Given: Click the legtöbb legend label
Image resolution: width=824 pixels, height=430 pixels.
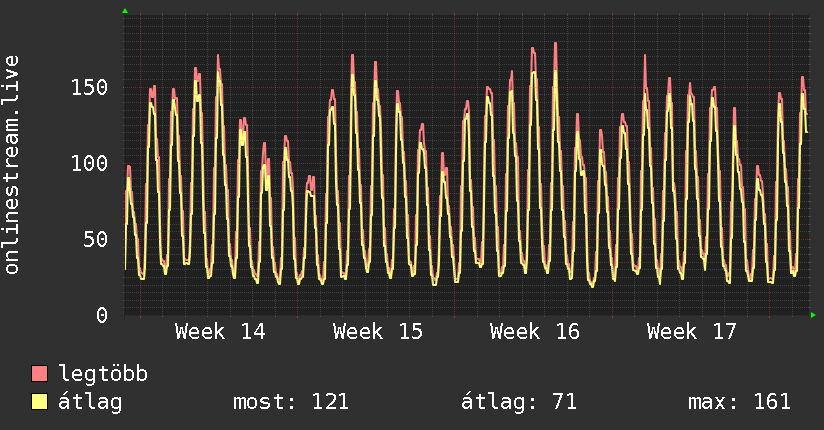Looking at the screenshot, I should coord(103,373).
